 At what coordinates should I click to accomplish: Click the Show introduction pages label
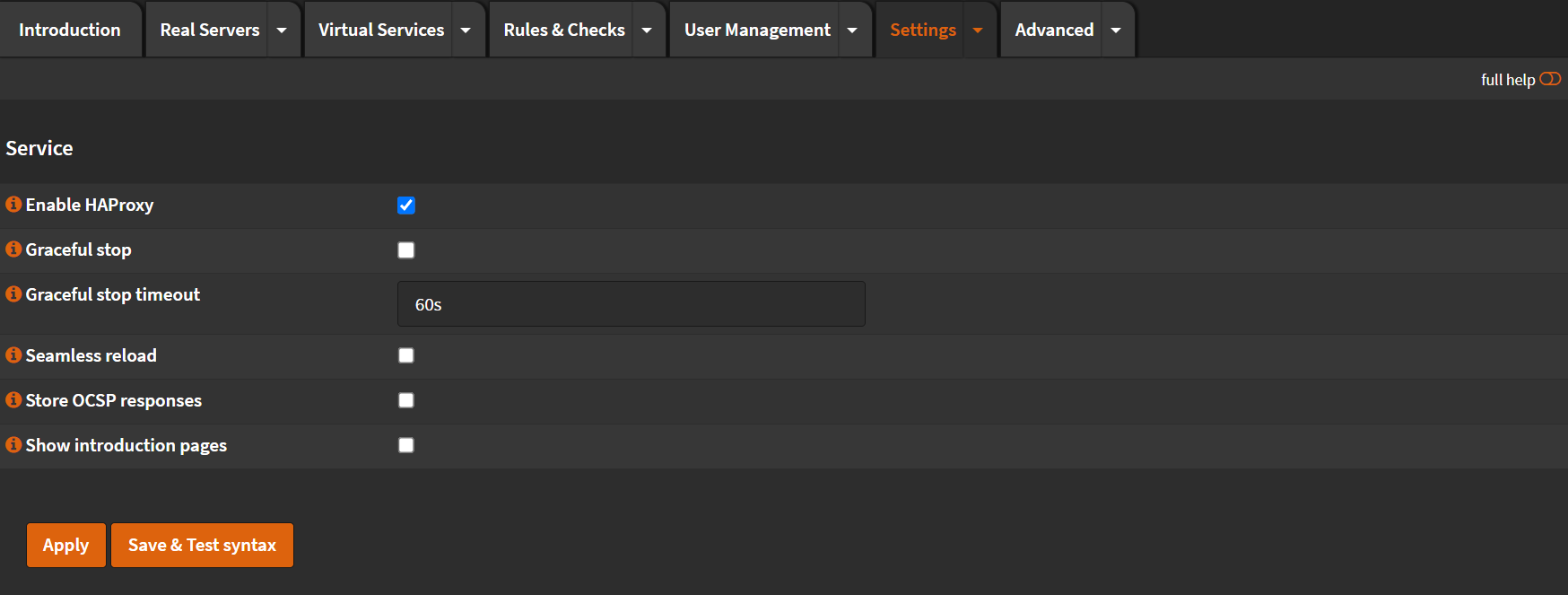[126, 445]
